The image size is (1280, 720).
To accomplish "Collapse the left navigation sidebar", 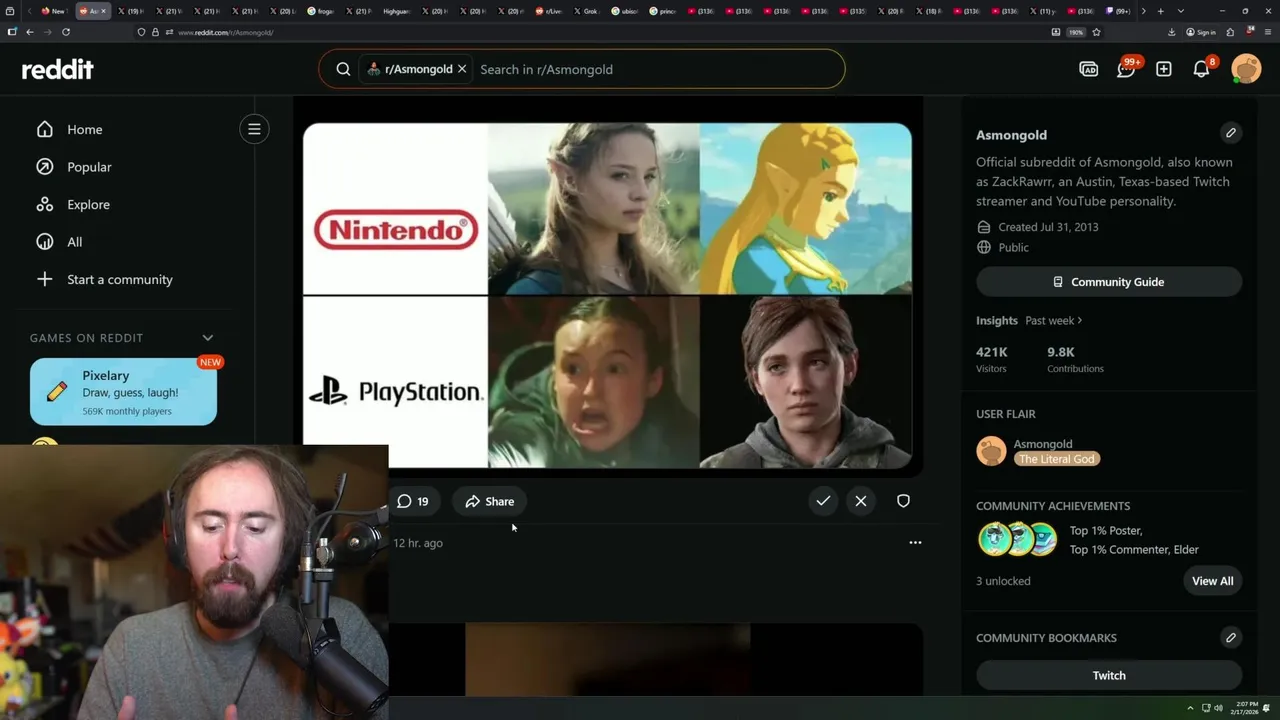I will point(254,129).
